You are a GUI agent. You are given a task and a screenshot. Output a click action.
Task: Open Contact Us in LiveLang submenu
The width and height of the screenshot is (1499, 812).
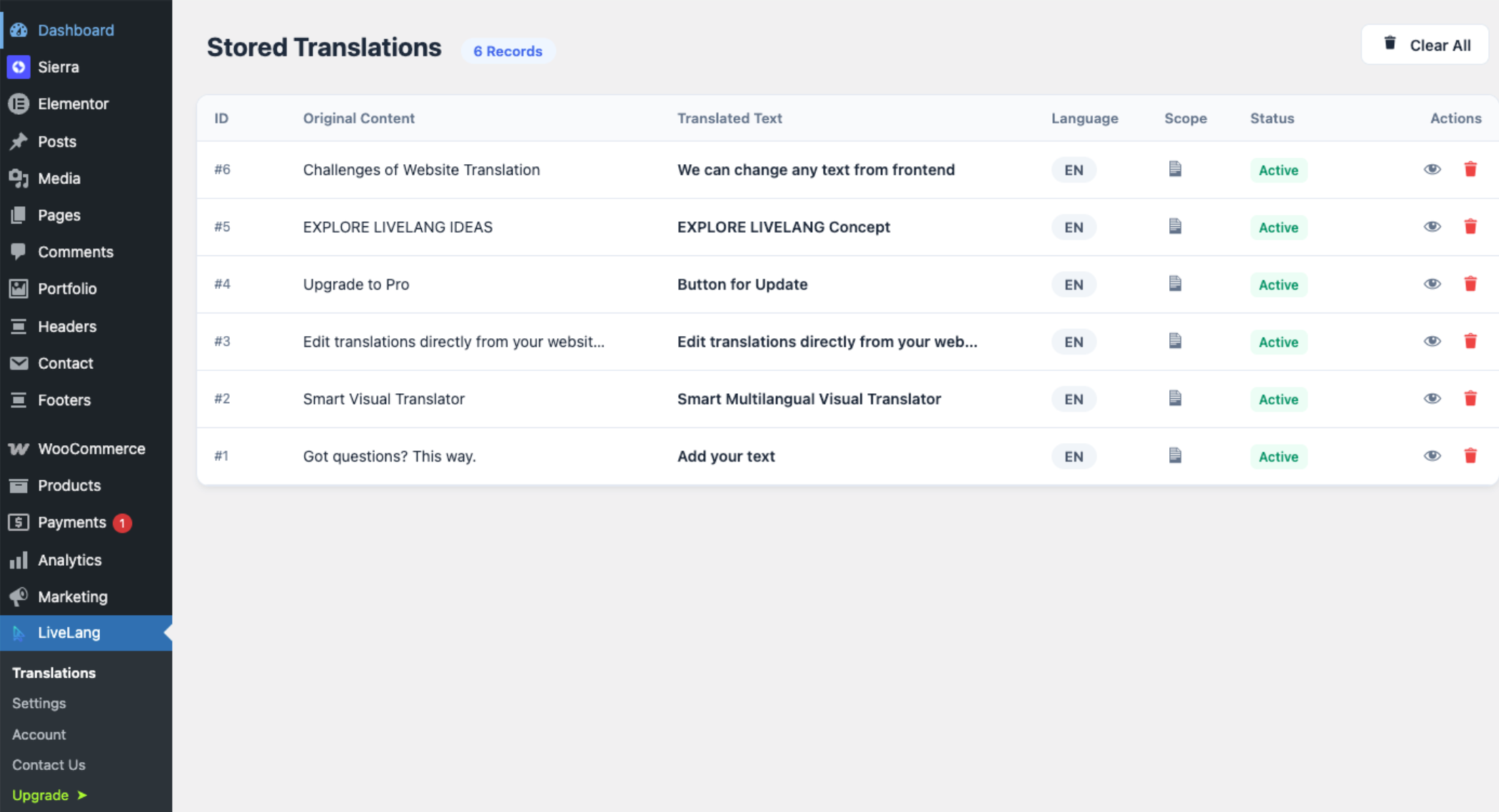49,765
